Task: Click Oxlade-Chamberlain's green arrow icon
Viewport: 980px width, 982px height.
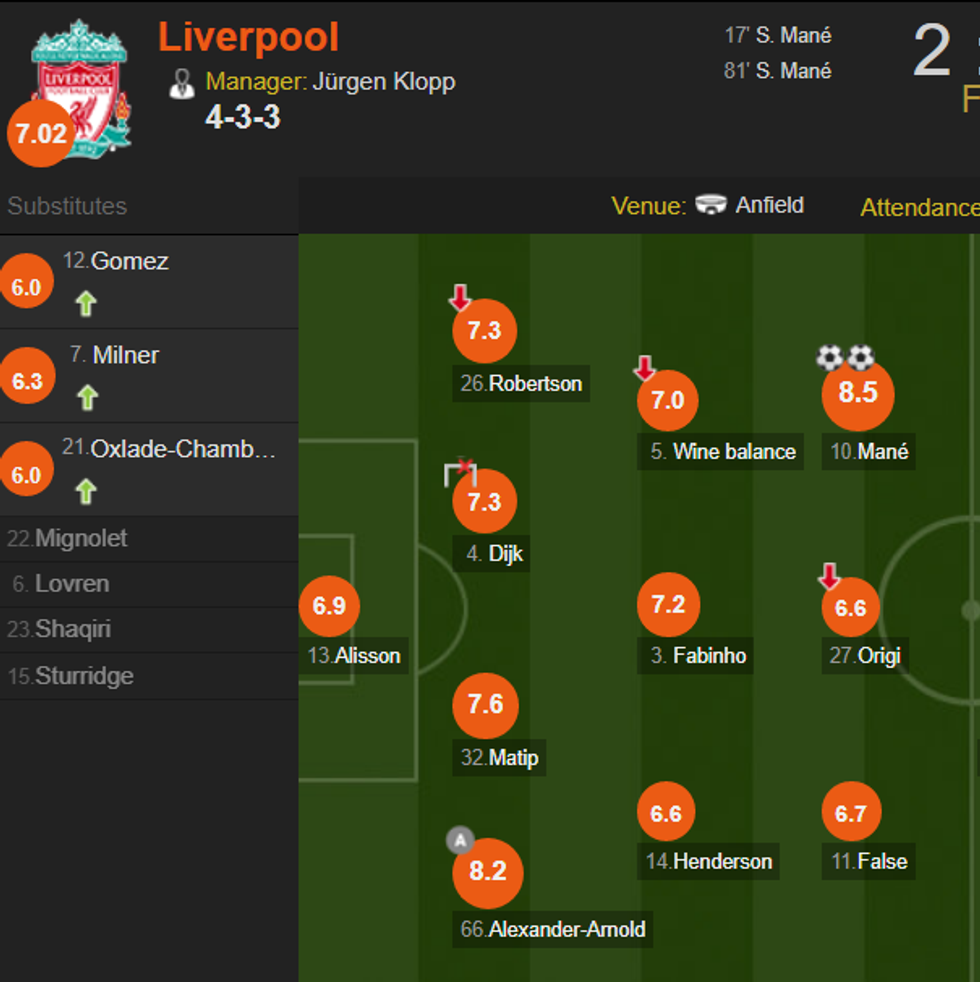Action: 86,491
